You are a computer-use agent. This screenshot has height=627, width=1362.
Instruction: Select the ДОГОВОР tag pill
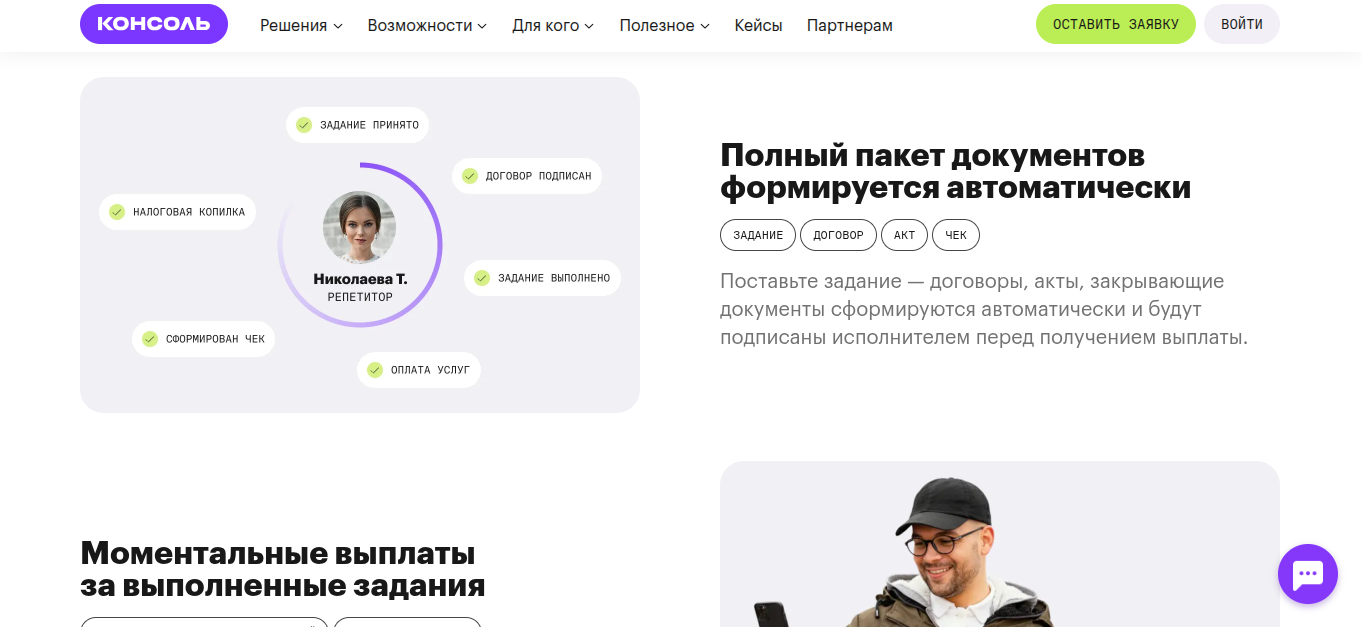(838, 235)
